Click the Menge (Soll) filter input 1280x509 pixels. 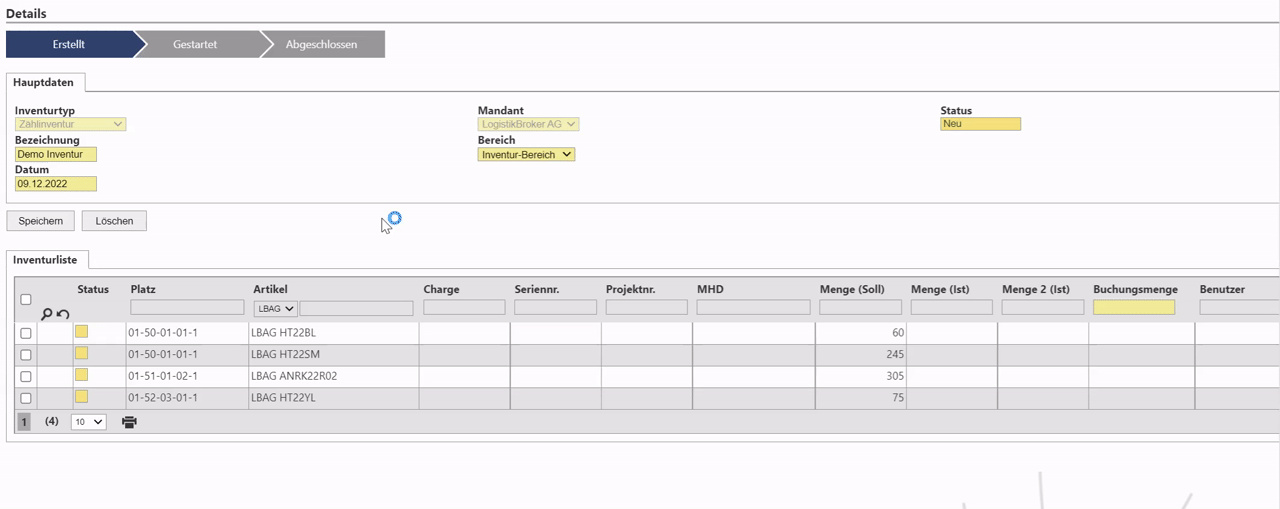860,308
